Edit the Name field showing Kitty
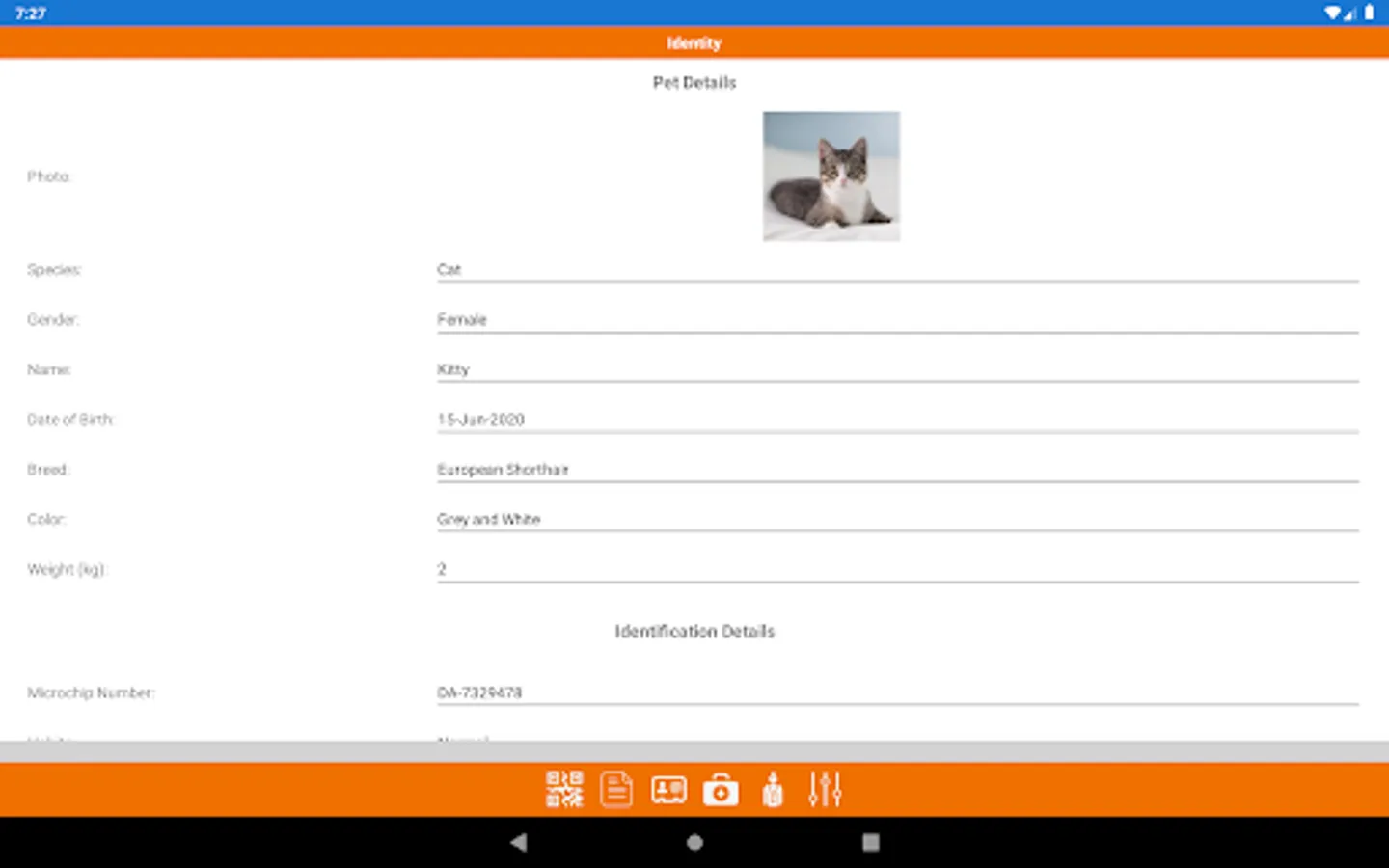Screen dimensions: 1389x868 click(x=898, y=370)
